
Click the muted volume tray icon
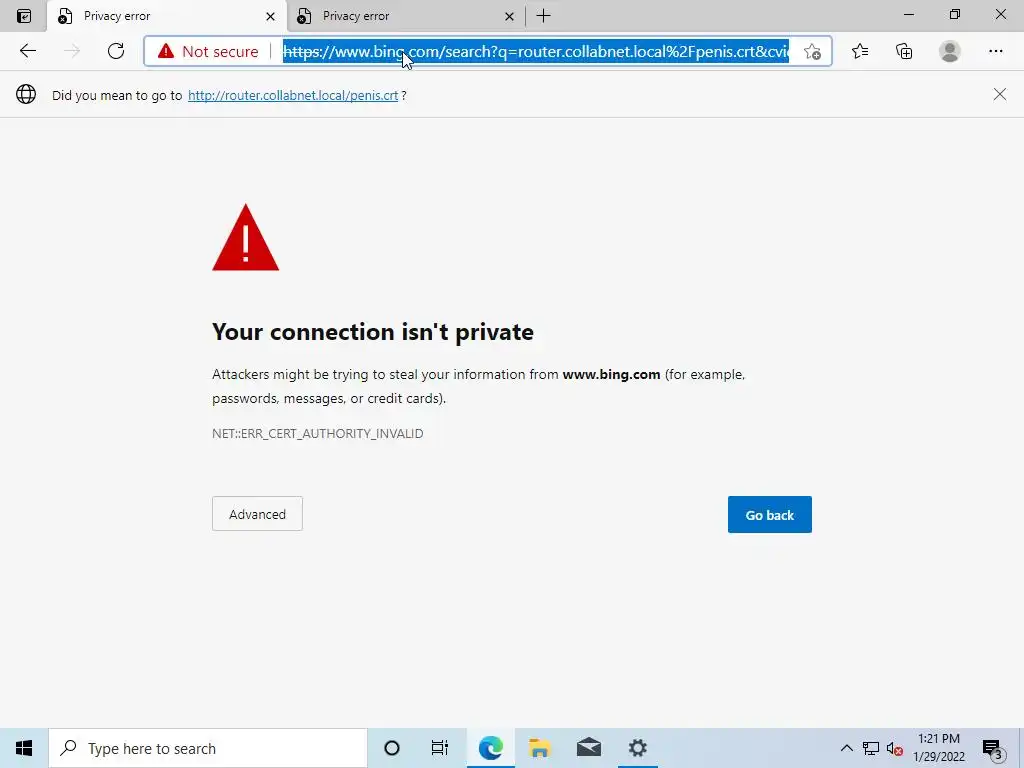[x=895, y=748]
